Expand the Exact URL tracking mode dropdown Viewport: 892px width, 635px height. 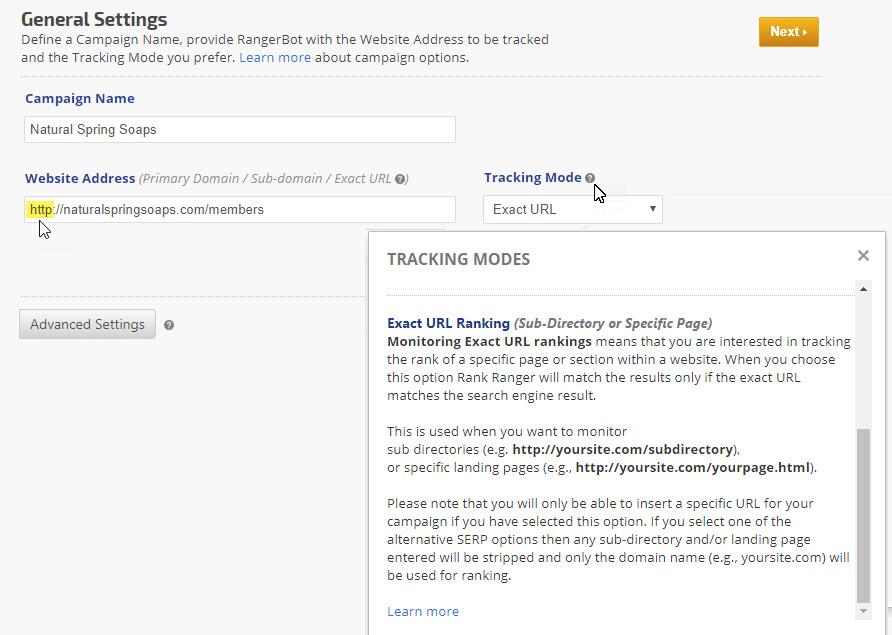(x=572, y=209)
